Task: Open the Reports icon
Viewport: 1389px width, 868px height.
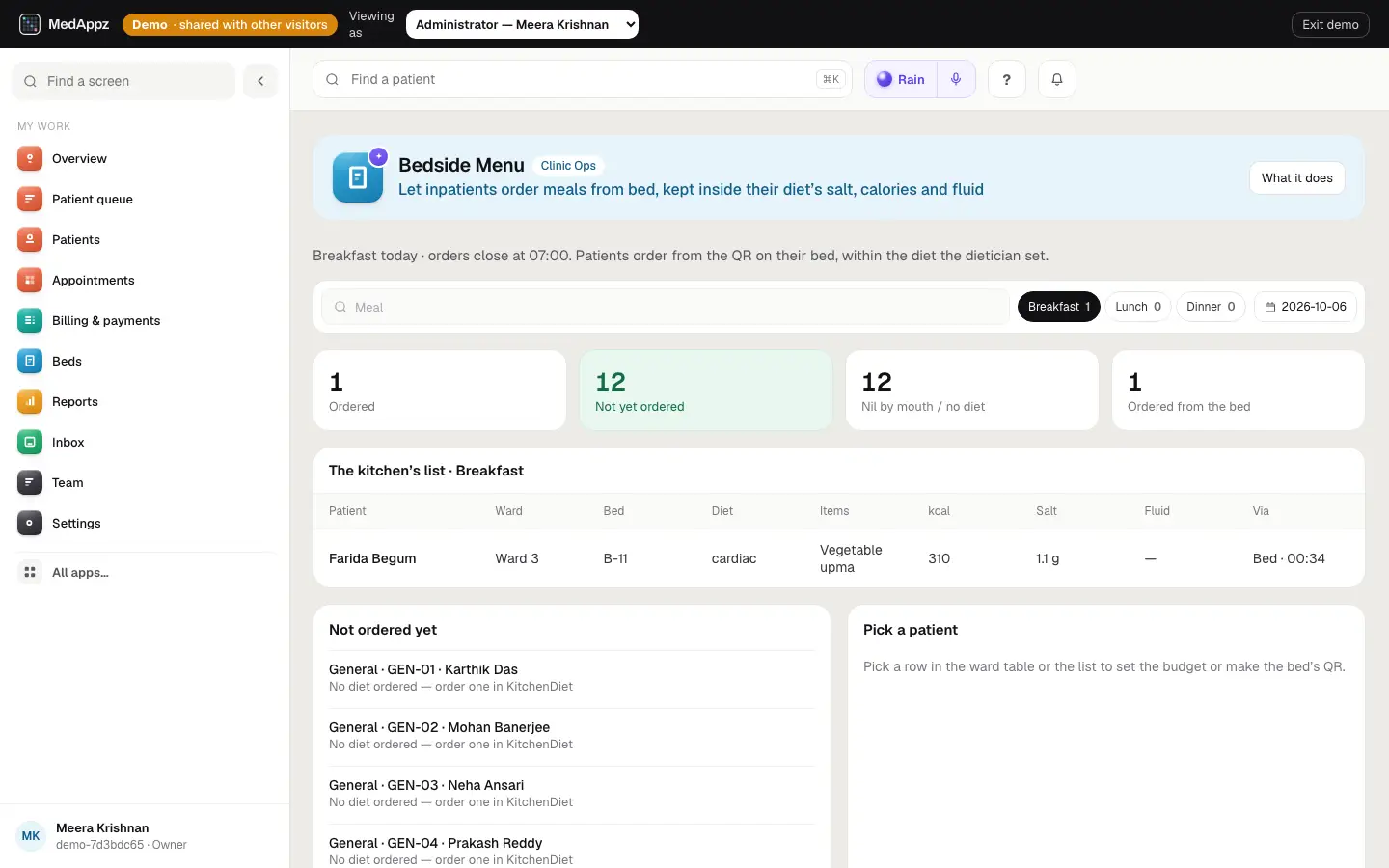Action: click(30, 402)
